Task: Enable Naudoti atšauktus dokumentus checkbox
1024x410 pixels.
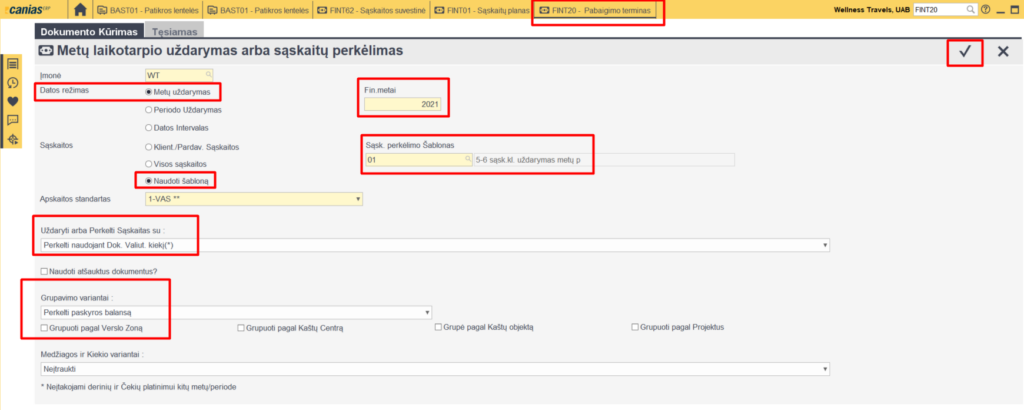Action: [44, 271]
